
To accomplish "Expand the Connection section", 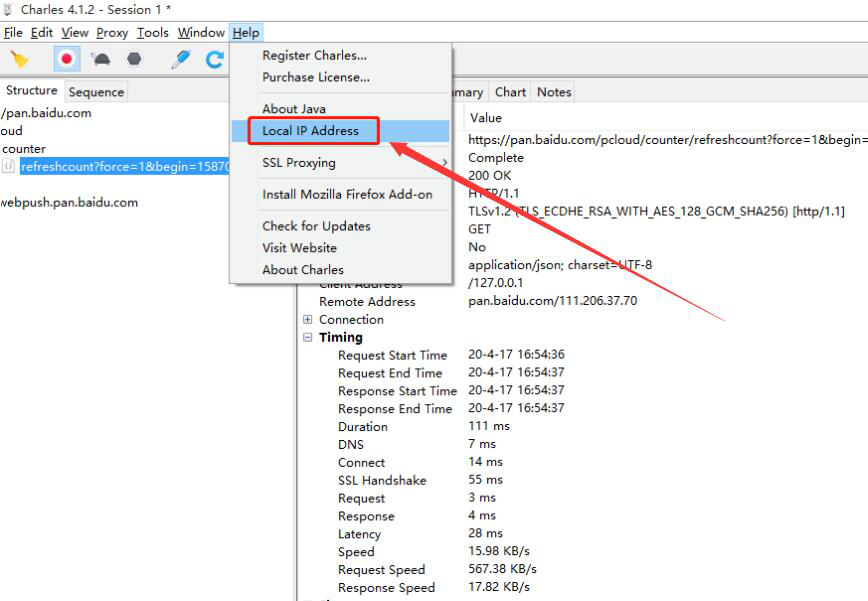I will [x=308, y=320].
